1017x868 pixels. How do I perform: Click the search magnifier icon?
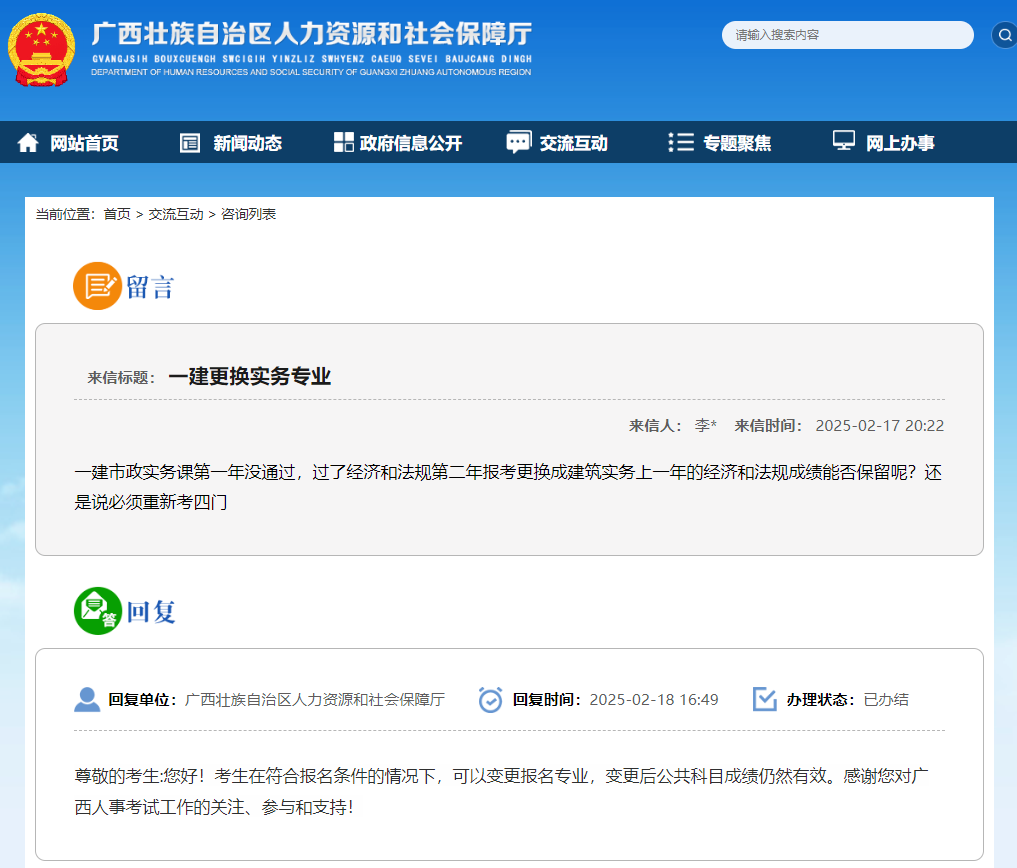coord(1005,35)
